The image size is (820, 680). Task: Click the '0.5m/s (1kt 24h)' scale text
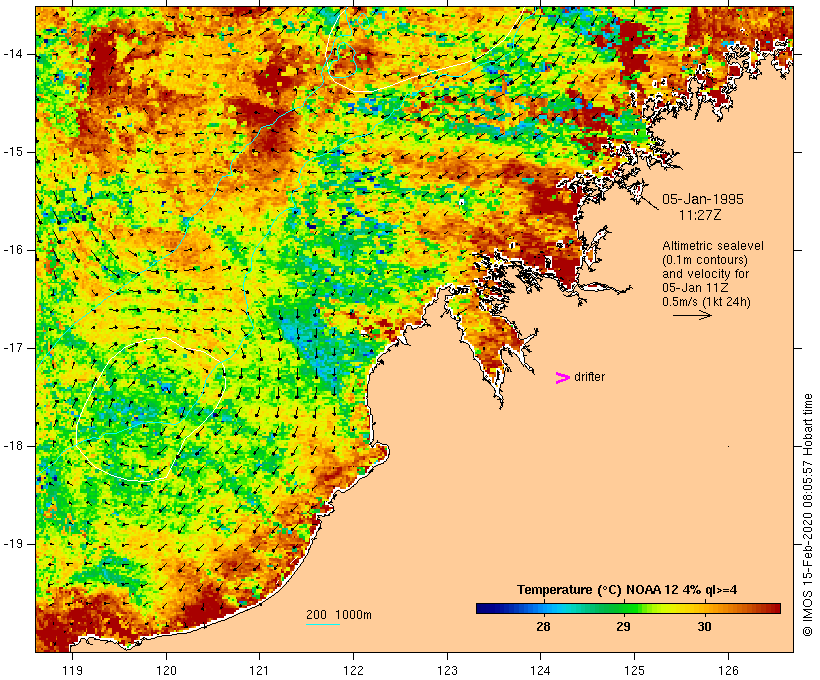pos(706,302)
